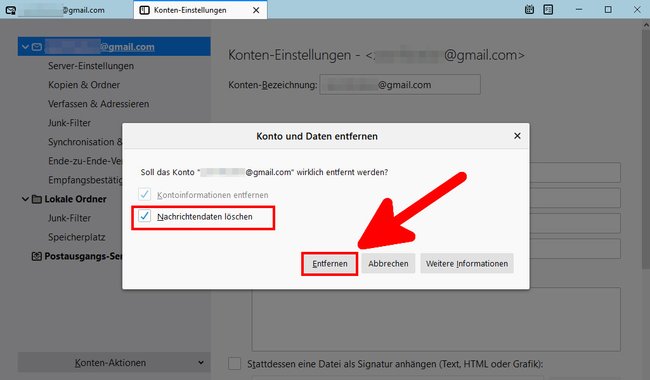Open Speicherplatz settings
This screenshot has height=380, width=650.
pyautogui.click(x=77, y=237)
